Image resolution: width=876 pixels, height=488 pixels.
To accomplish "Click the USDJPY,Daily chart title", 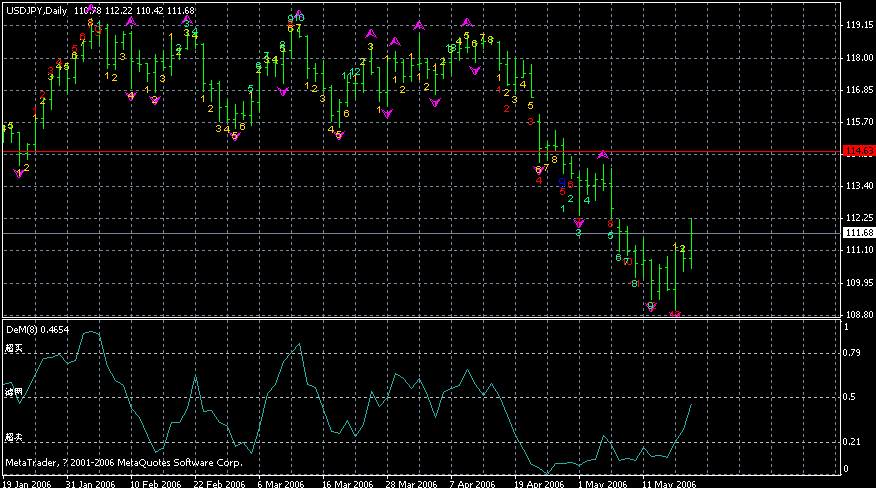I will (36, 10).
